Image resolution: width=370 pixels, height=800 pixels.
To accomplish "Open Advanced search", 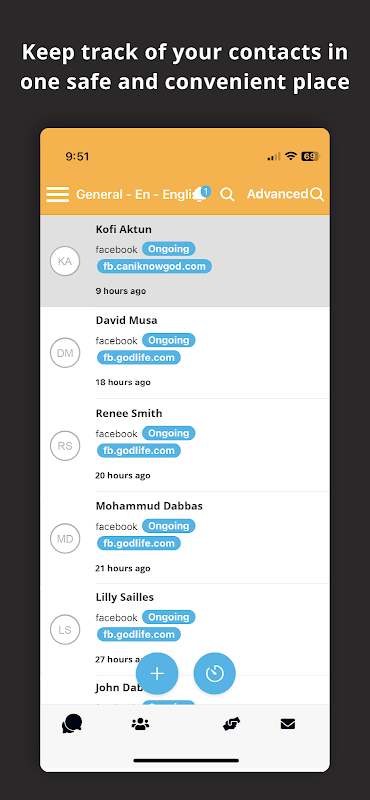I will click(285, 194).
